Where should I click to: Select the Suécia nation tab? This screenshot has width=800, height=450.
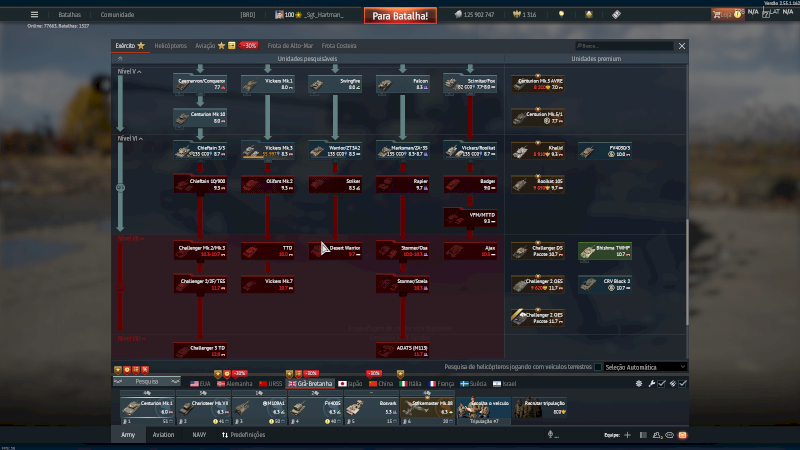click(x=473, y=384)
